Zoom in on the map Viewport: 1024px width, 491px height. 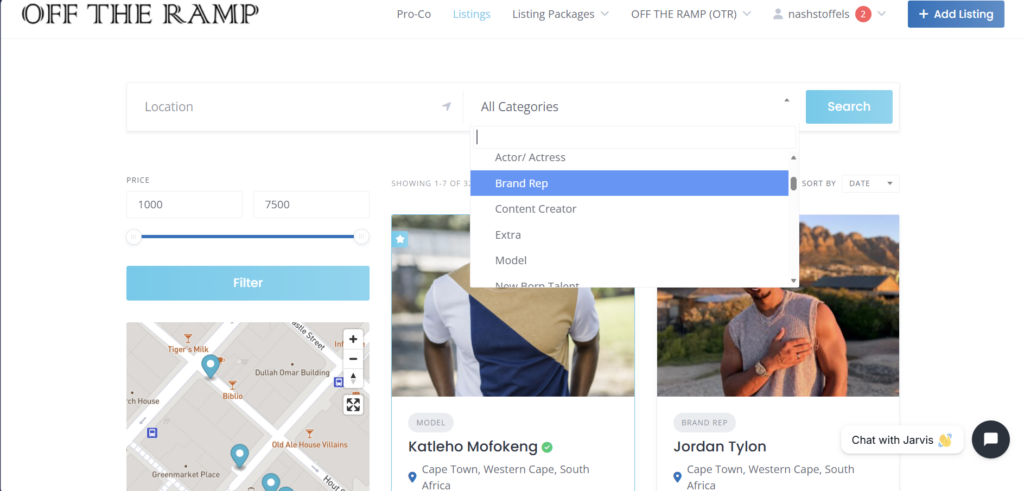pyautogui.click(x=353, y=339)
